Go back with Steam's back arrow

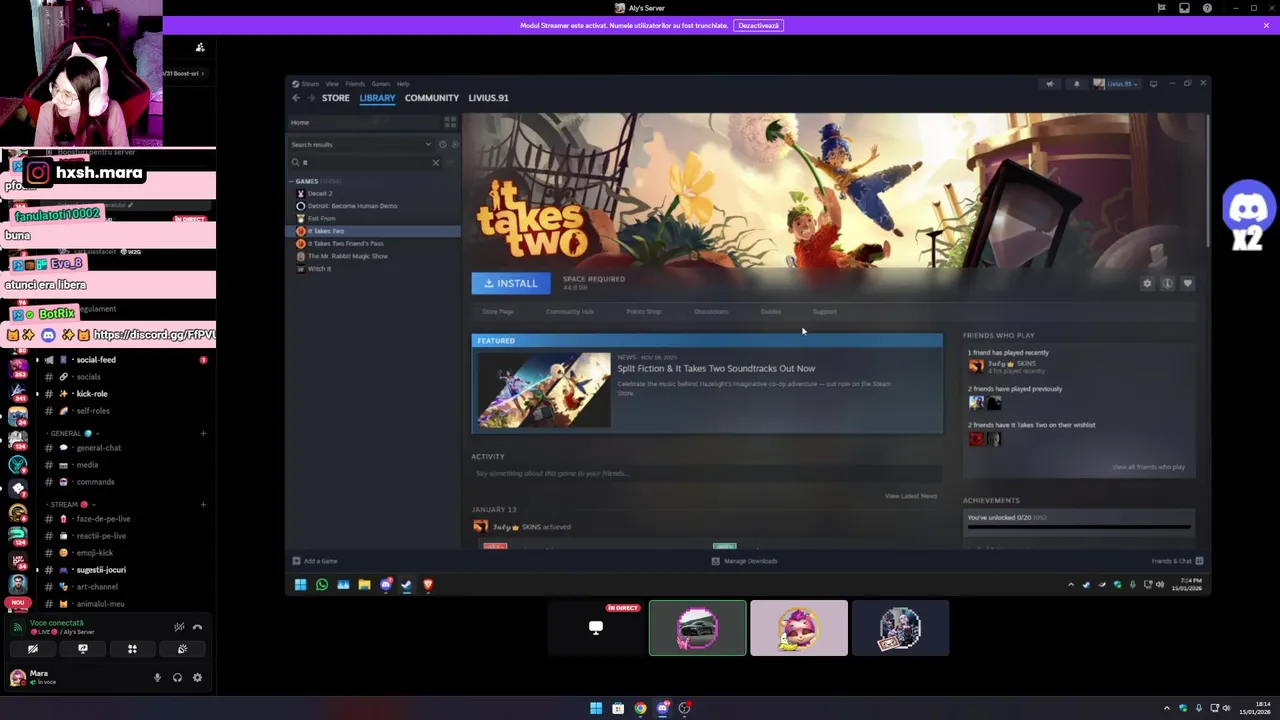pos(296,98)
